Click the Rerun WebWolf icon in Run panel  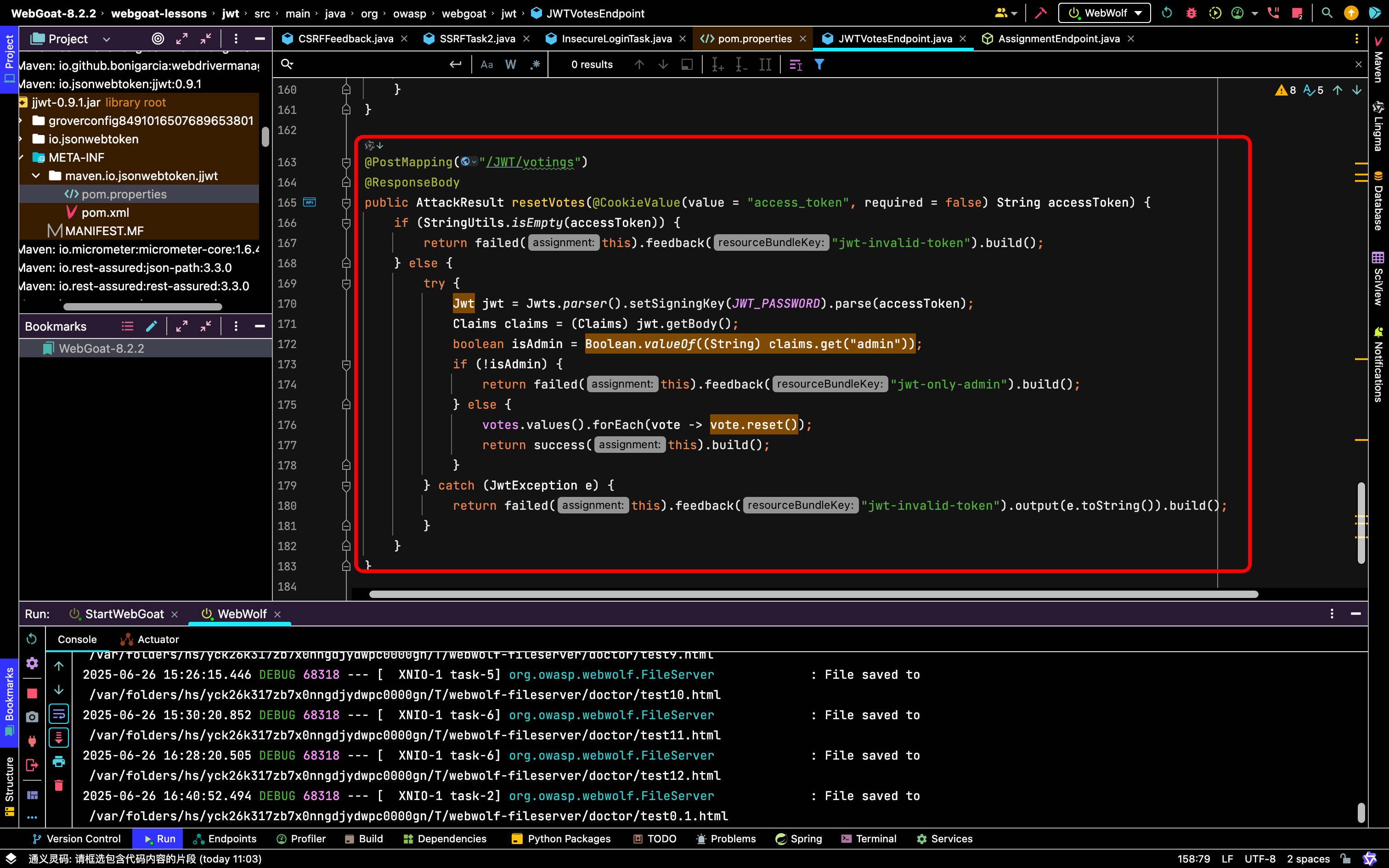32,639
